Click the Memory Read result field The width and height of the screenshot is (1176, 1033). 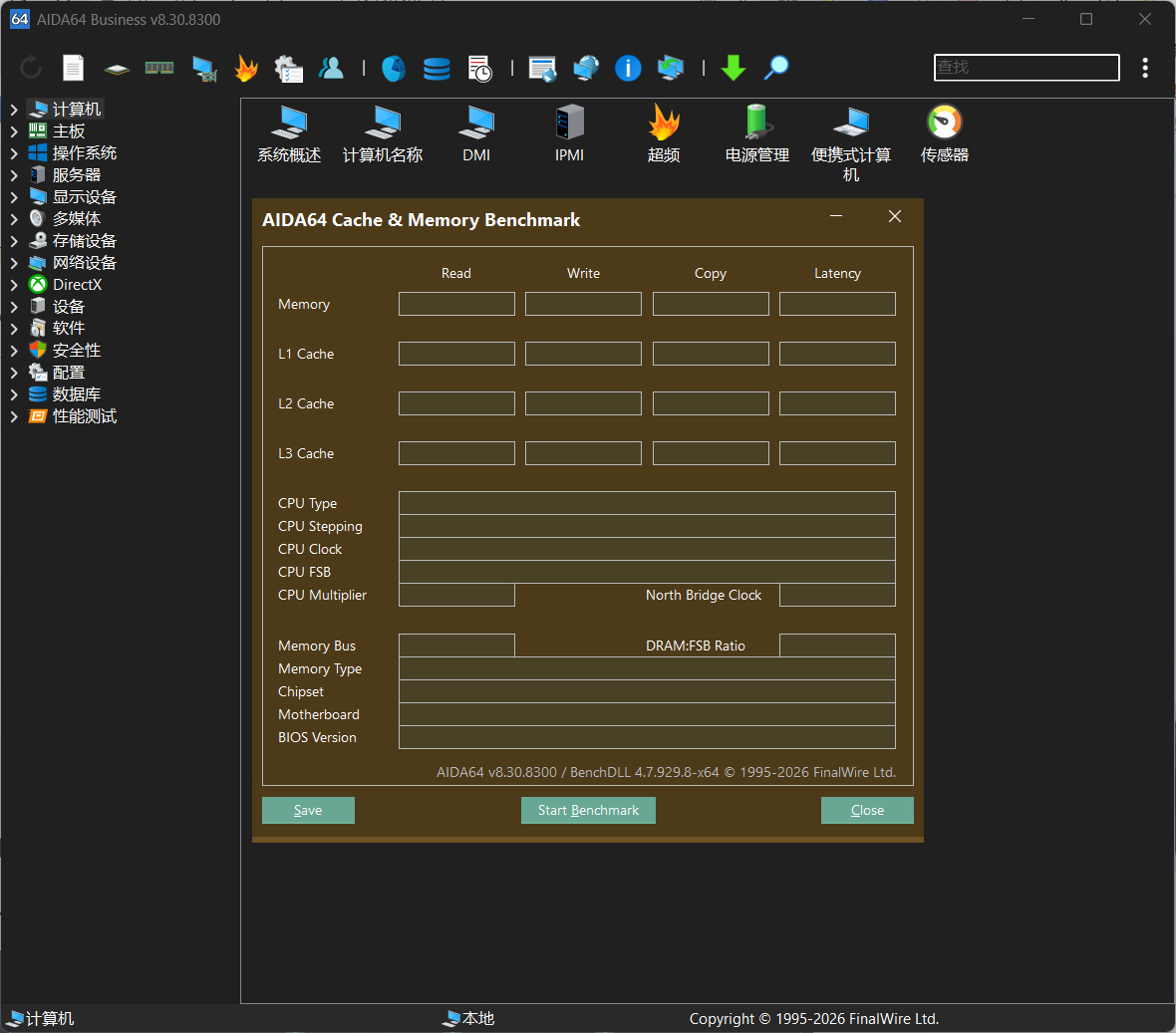tap(456, 305)
